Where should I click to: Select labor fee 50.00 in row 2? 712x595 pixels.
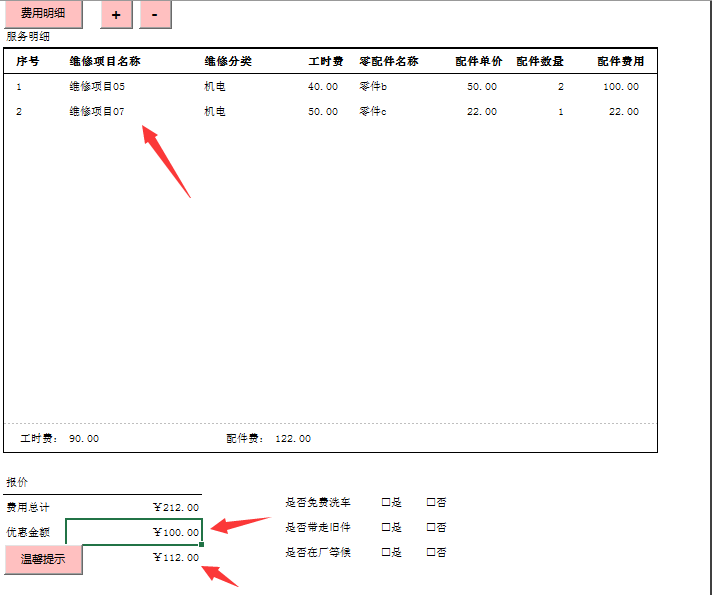point(323,111)
